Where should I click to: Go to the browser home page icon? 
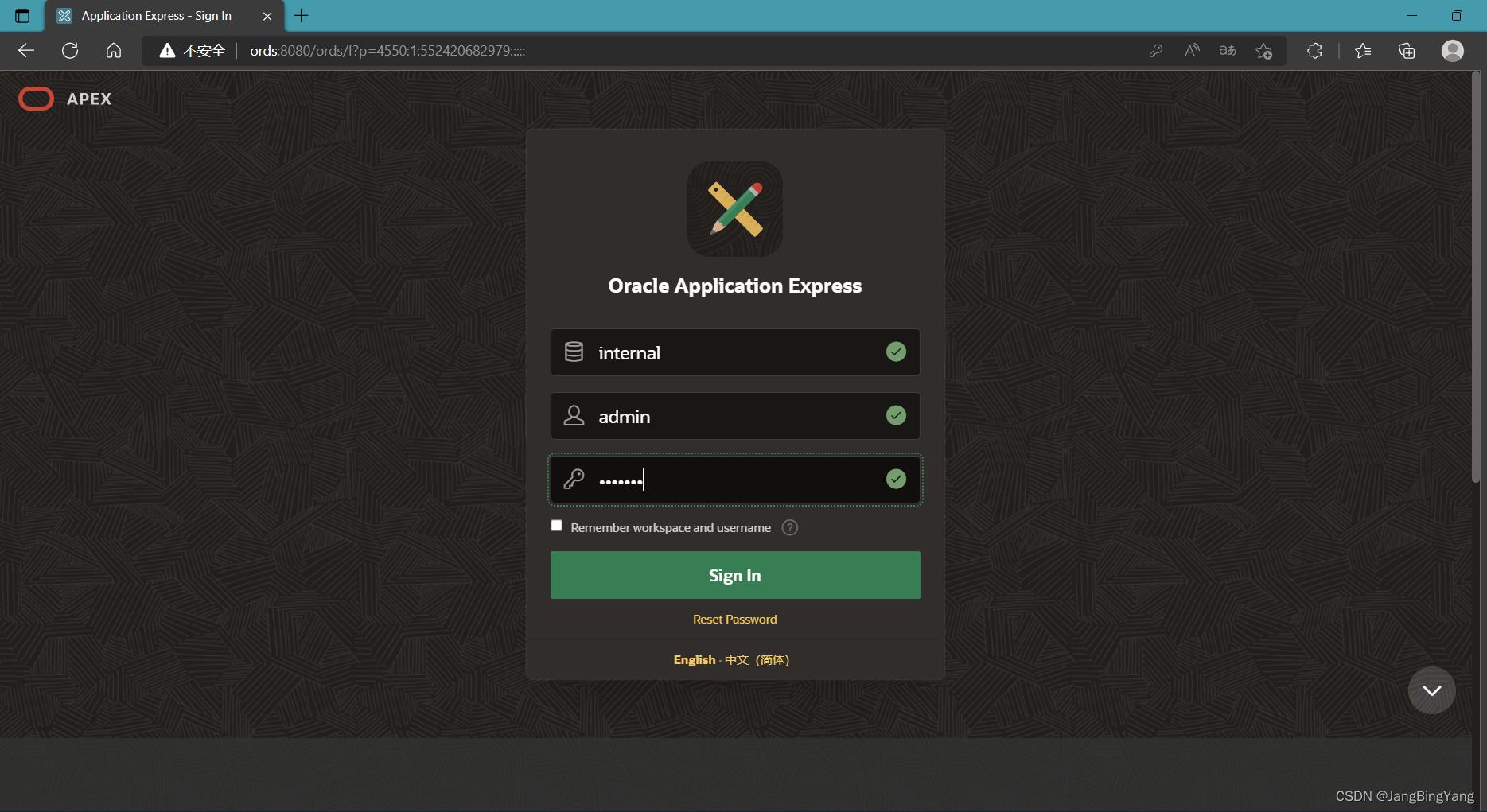coord(114,51)
